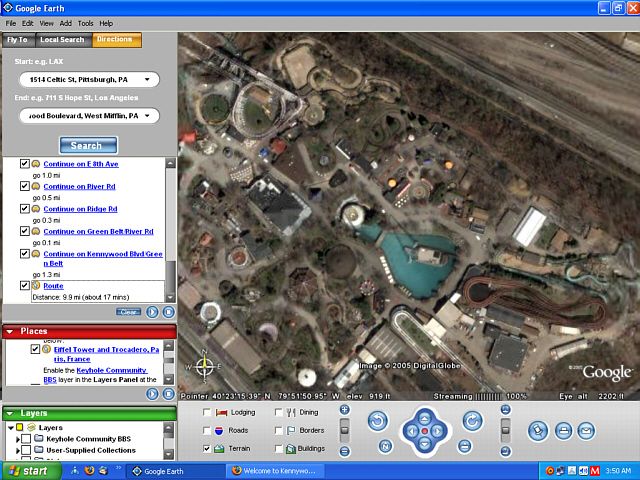The height and width of the screenshot is (480, 640).
Task: Click the tilt up button above the tilt slider
Action: [505, 409]
